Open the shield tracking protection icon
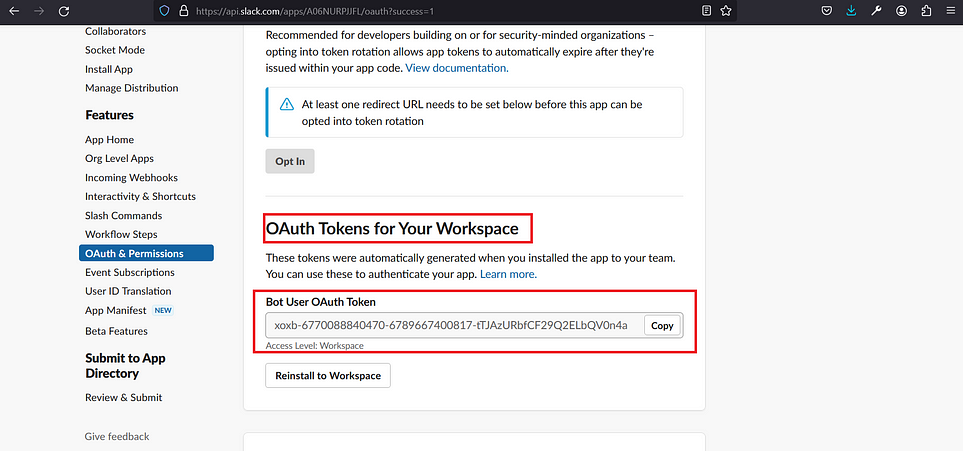Screen dimensions: 963x451 (164, 10)
